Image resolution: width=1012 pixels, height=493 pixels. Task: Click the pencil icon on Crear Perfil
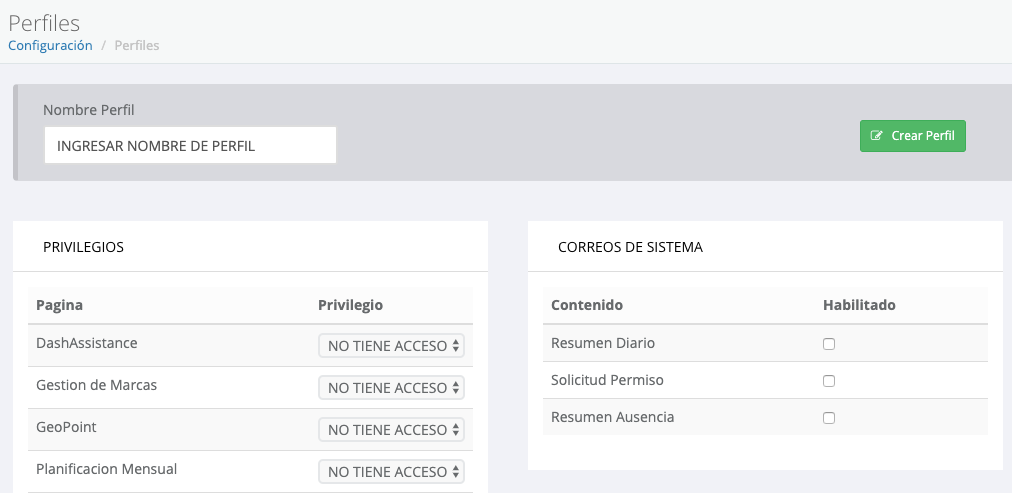877,136
